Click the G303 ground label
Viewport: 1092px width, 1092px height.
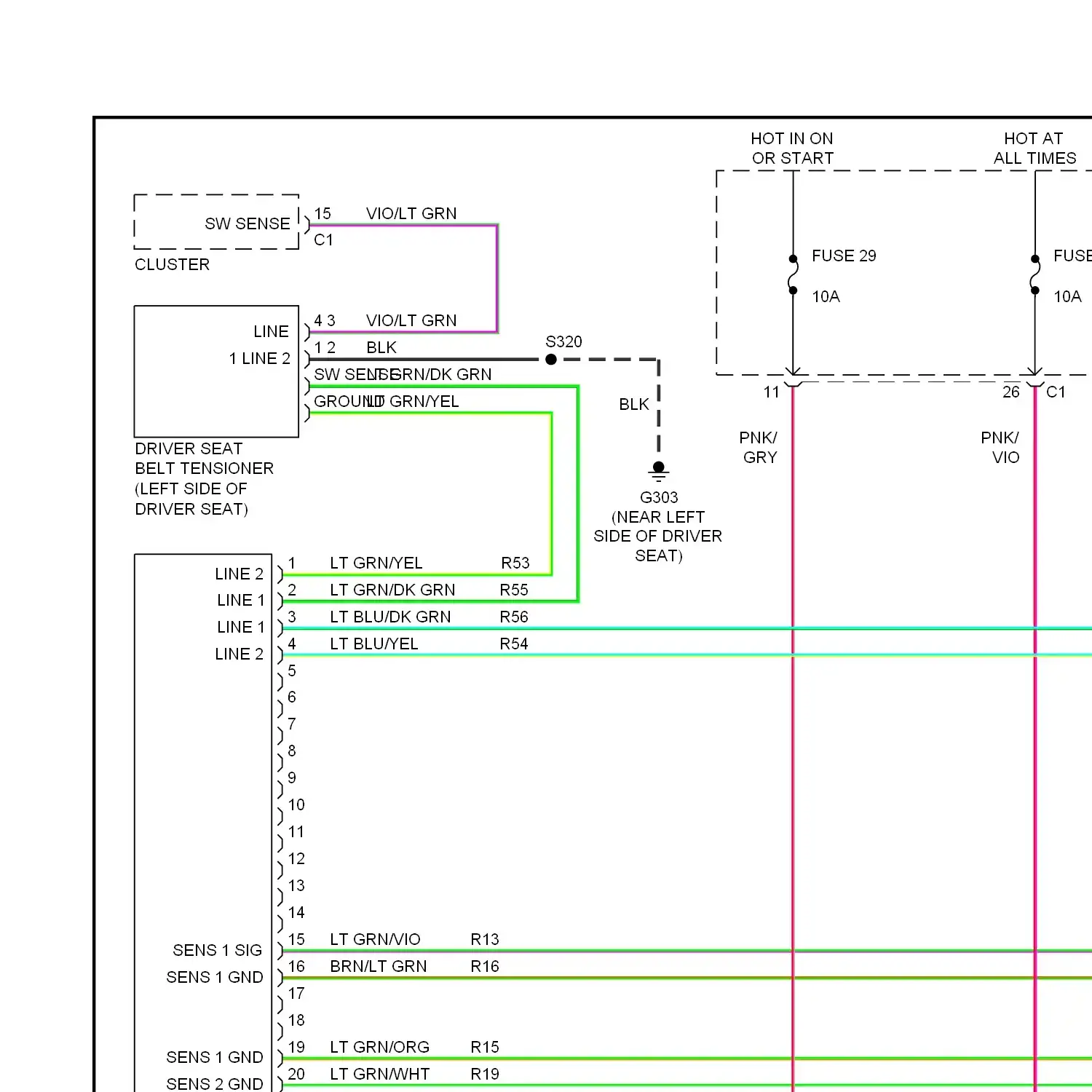(x=659, y=497)
